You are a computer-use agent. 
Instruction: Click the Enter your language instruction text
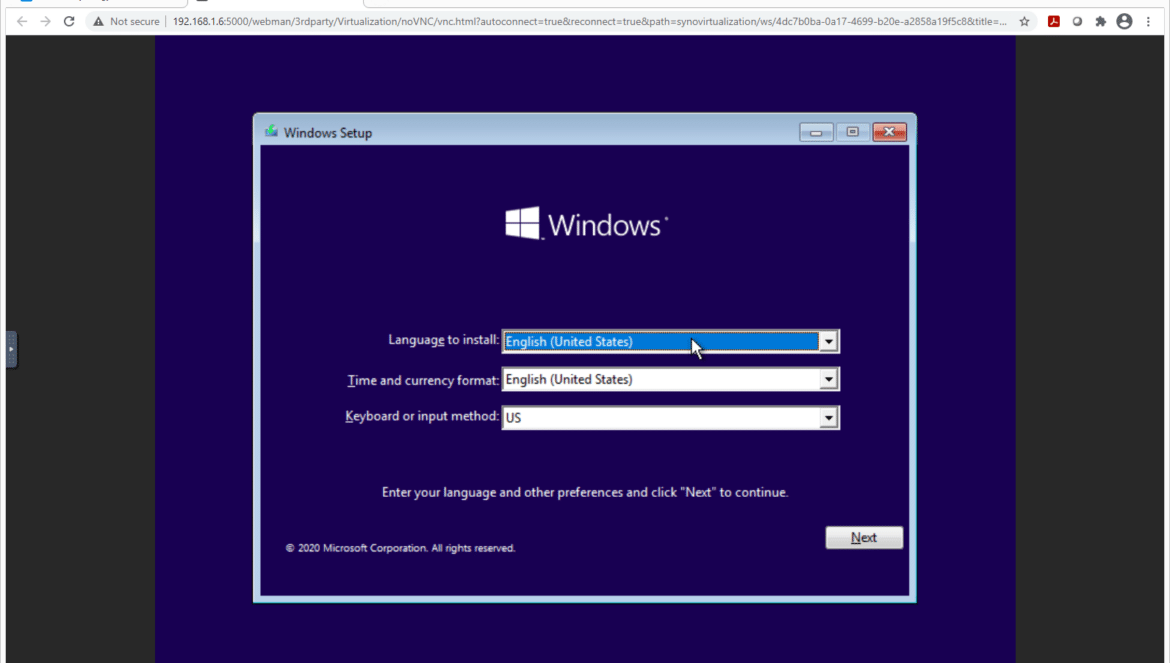tap(585, 492)
